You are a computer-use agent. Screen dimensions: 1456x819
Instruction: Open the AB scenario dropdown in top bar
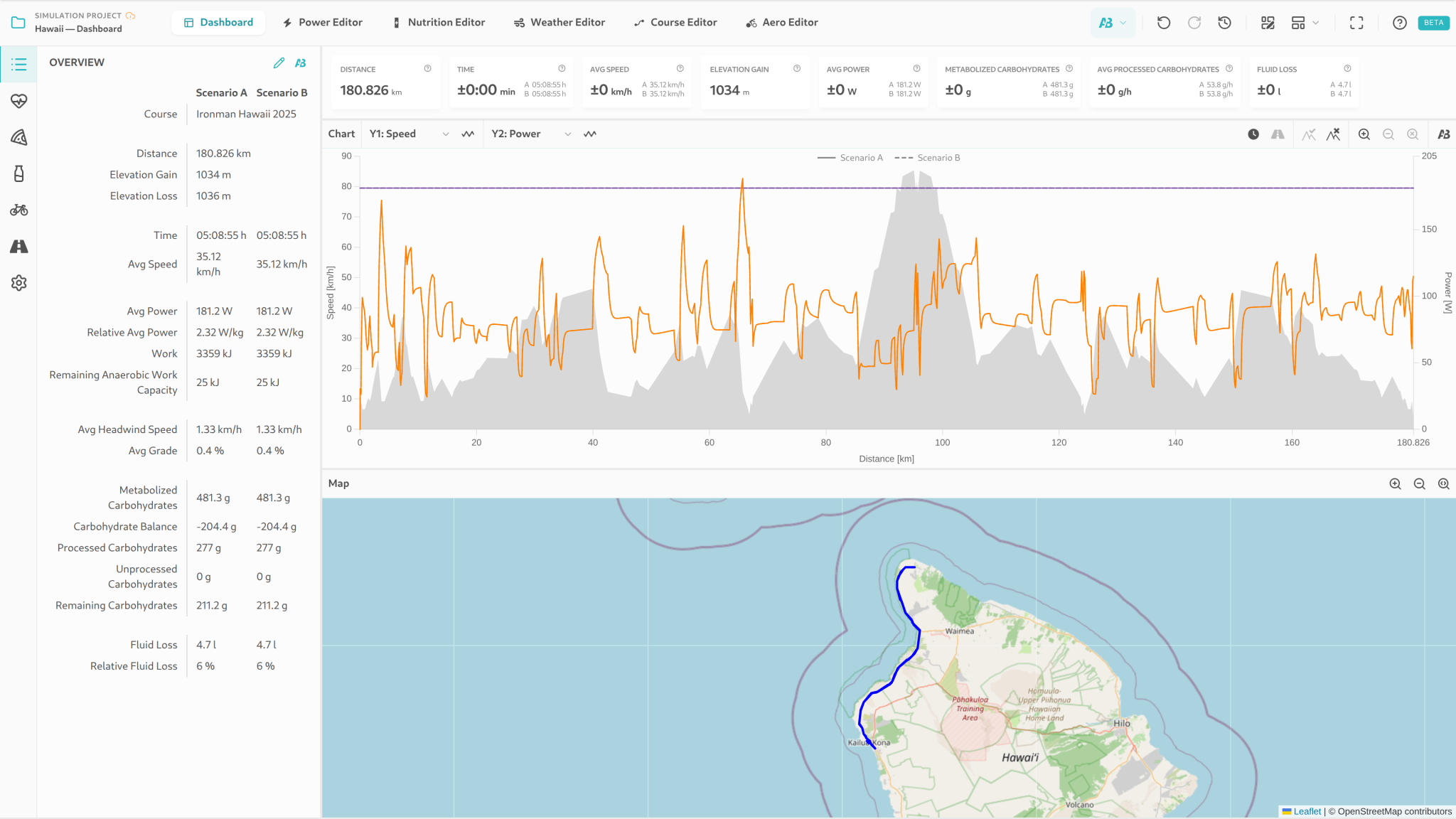[1113, 23]
